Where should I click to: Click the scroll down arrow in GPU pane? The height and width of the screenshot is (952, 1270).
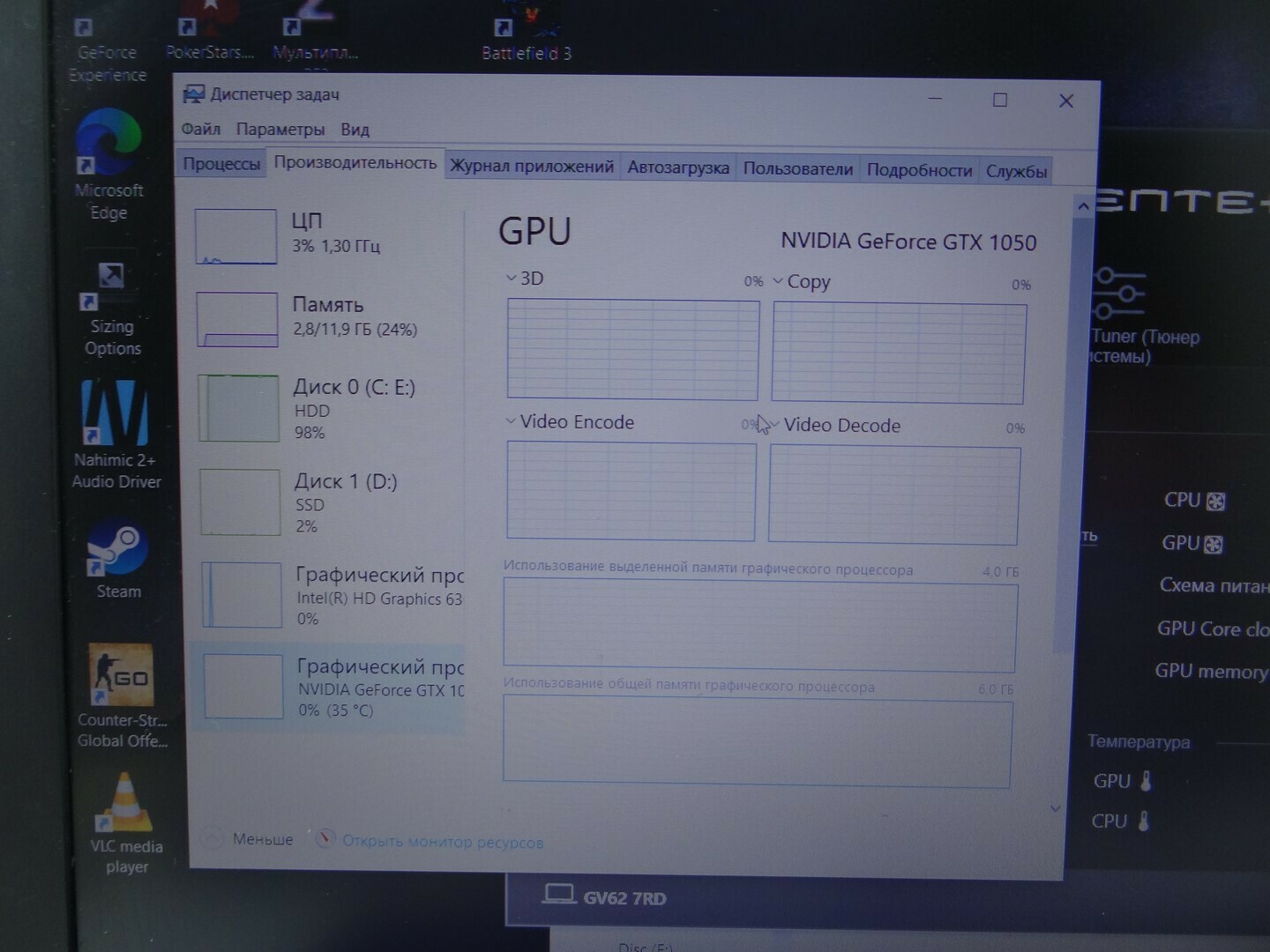[1055, 808]
